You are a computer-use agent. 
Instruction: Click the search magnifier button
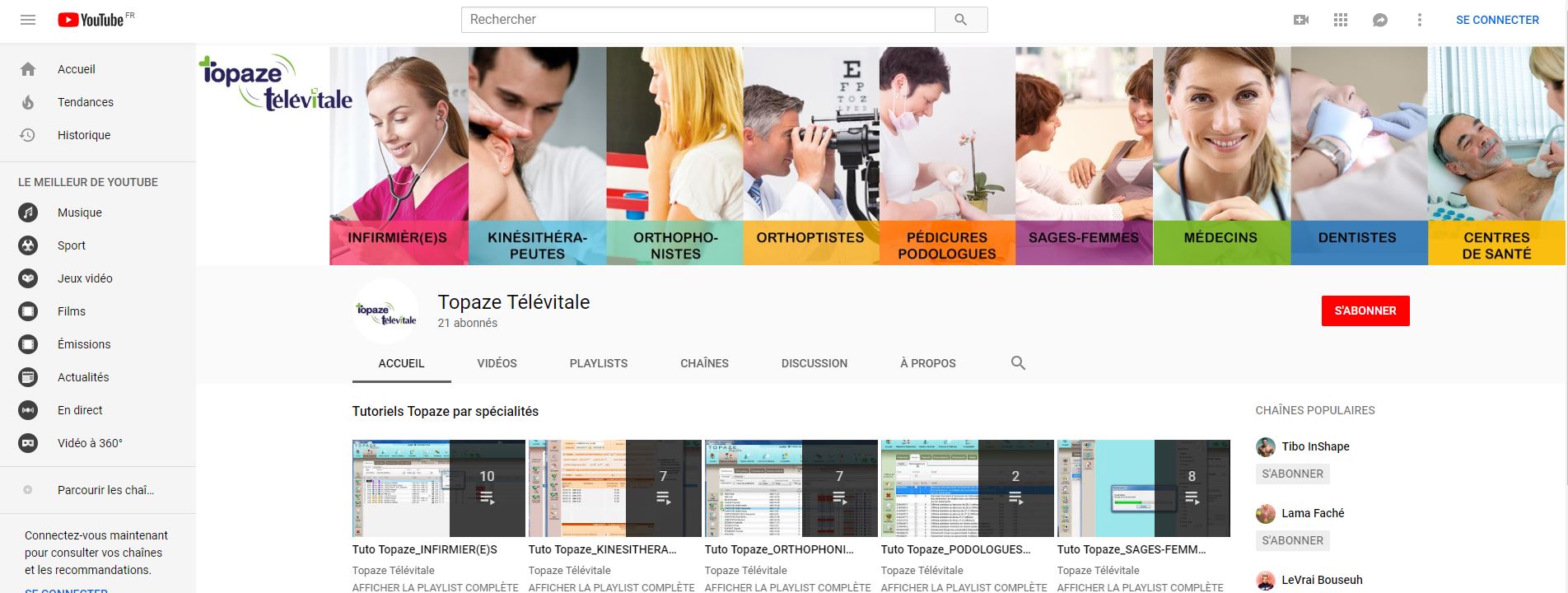tap(961, 20)
